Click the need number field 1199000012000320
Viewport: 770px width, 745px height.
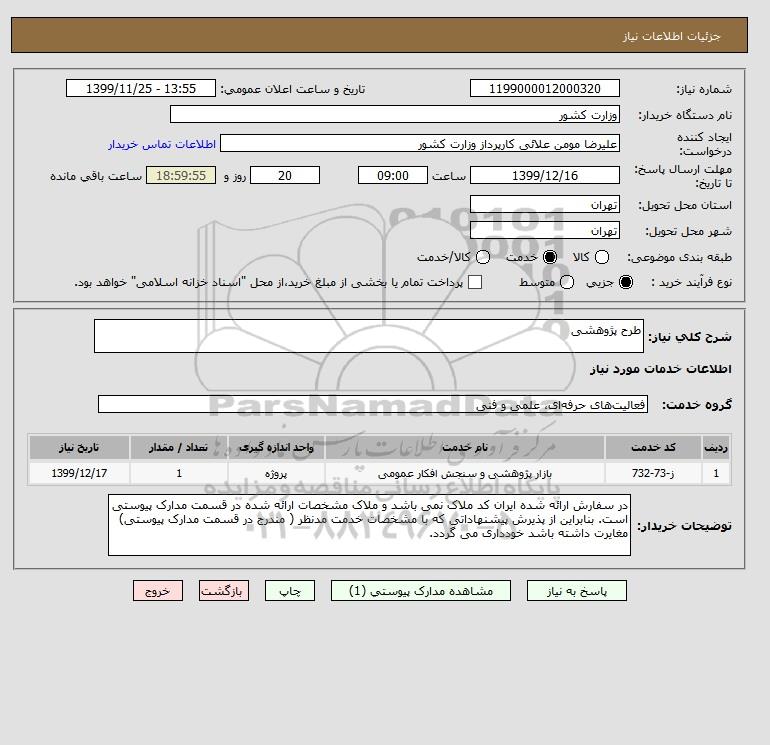[545, 89]
